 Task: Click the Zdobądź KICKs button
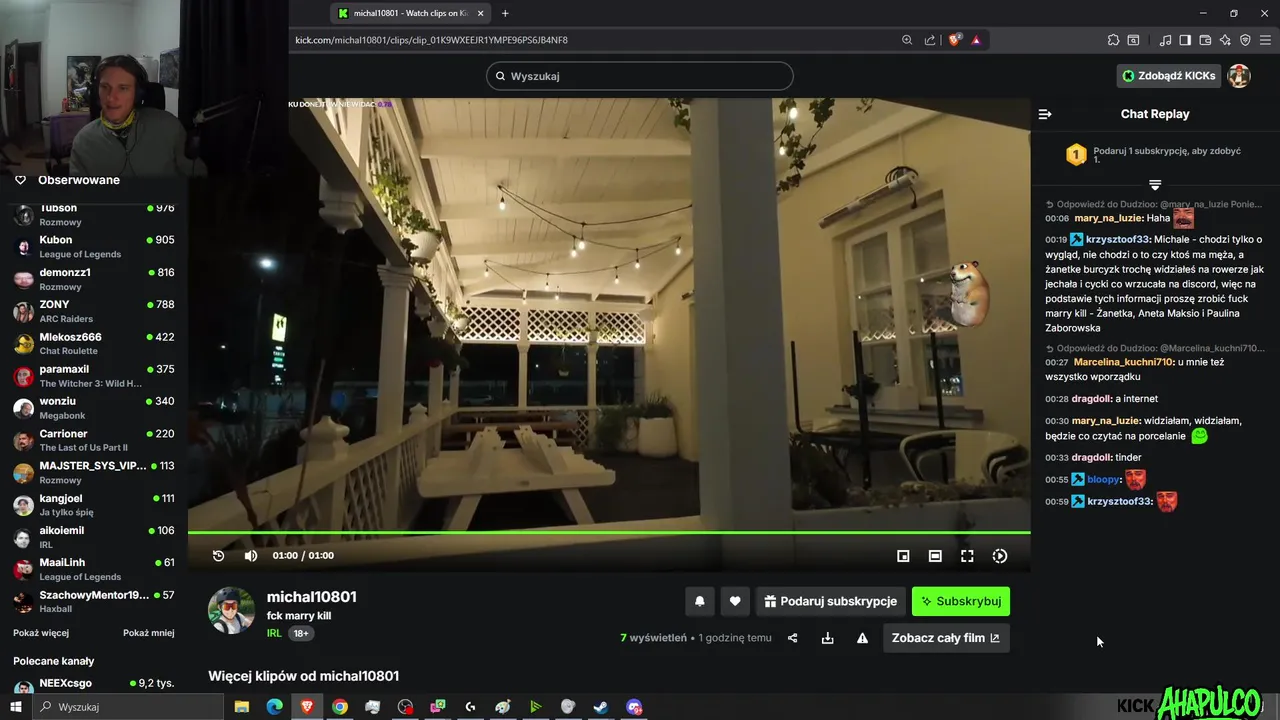click(x=1169, y=76)
